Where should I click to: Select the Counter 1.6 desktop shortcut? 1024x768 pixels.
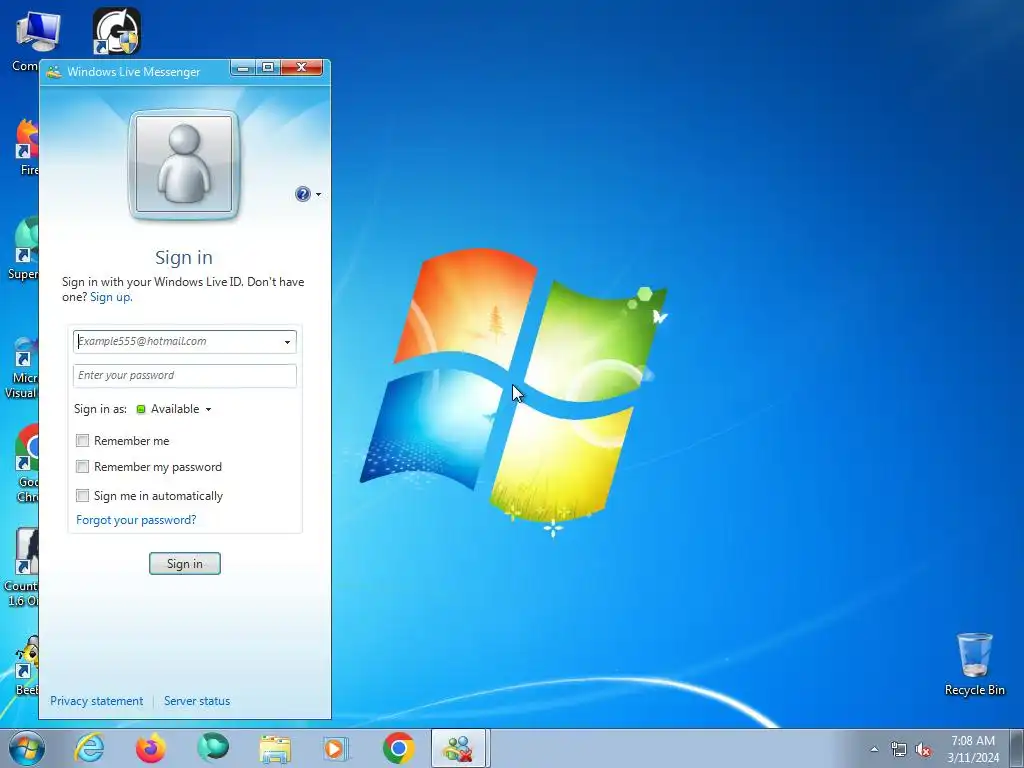pos(22,567)
